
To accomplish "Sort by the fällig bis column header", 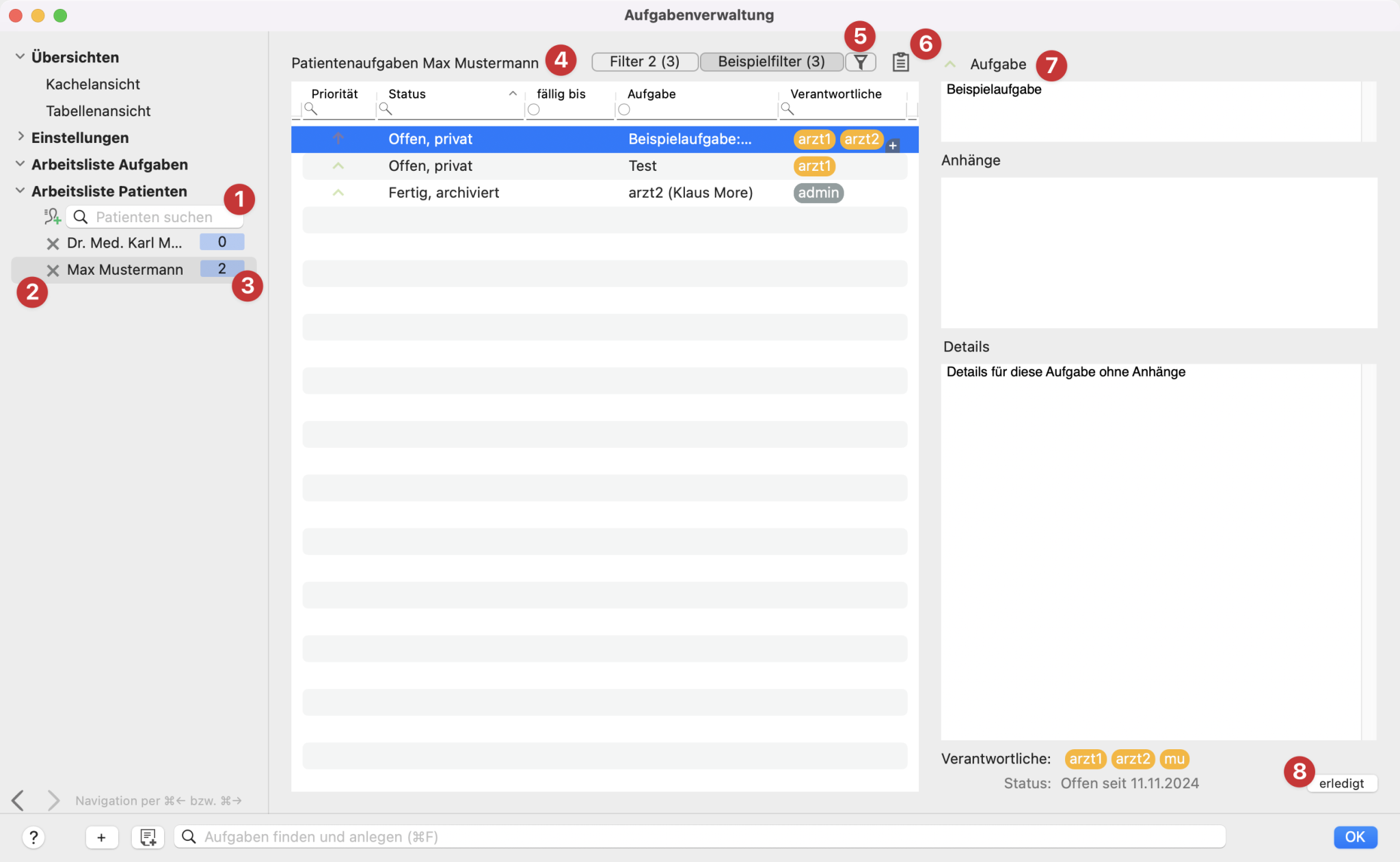I will click(x=561, y=94).
